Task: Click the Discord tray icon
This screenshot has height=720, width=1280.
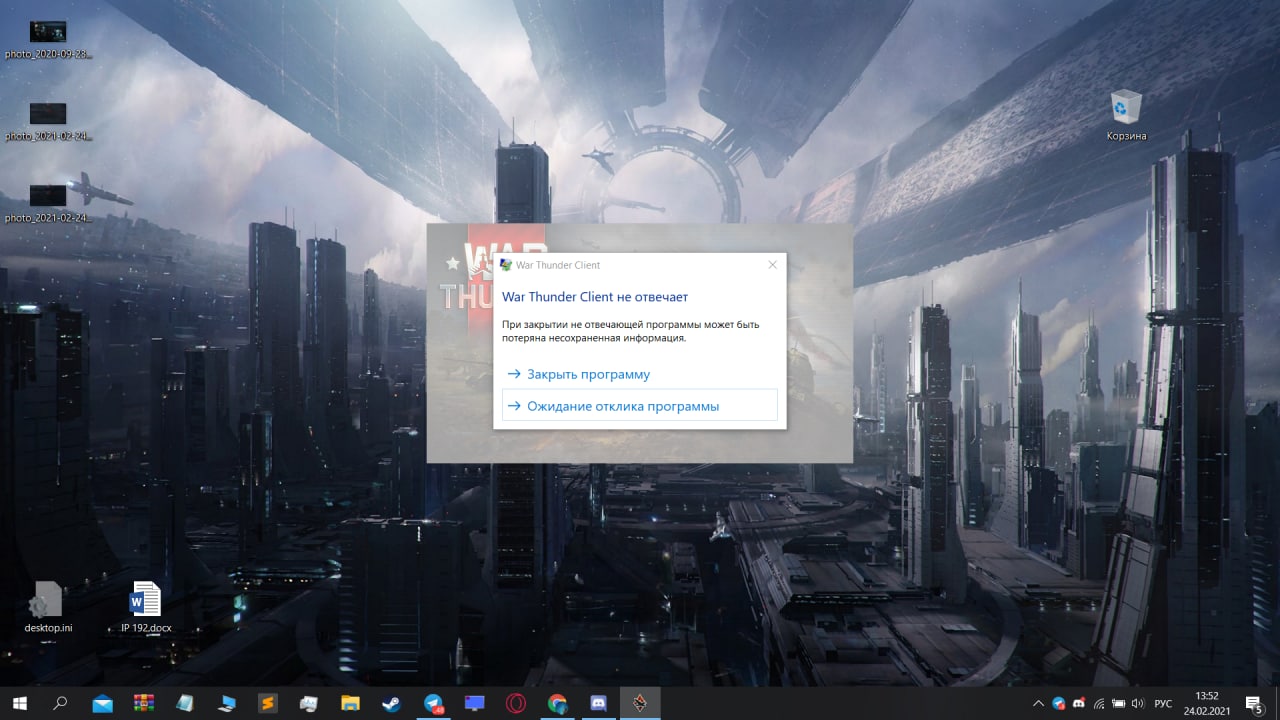Action: tap(1079, 703)
